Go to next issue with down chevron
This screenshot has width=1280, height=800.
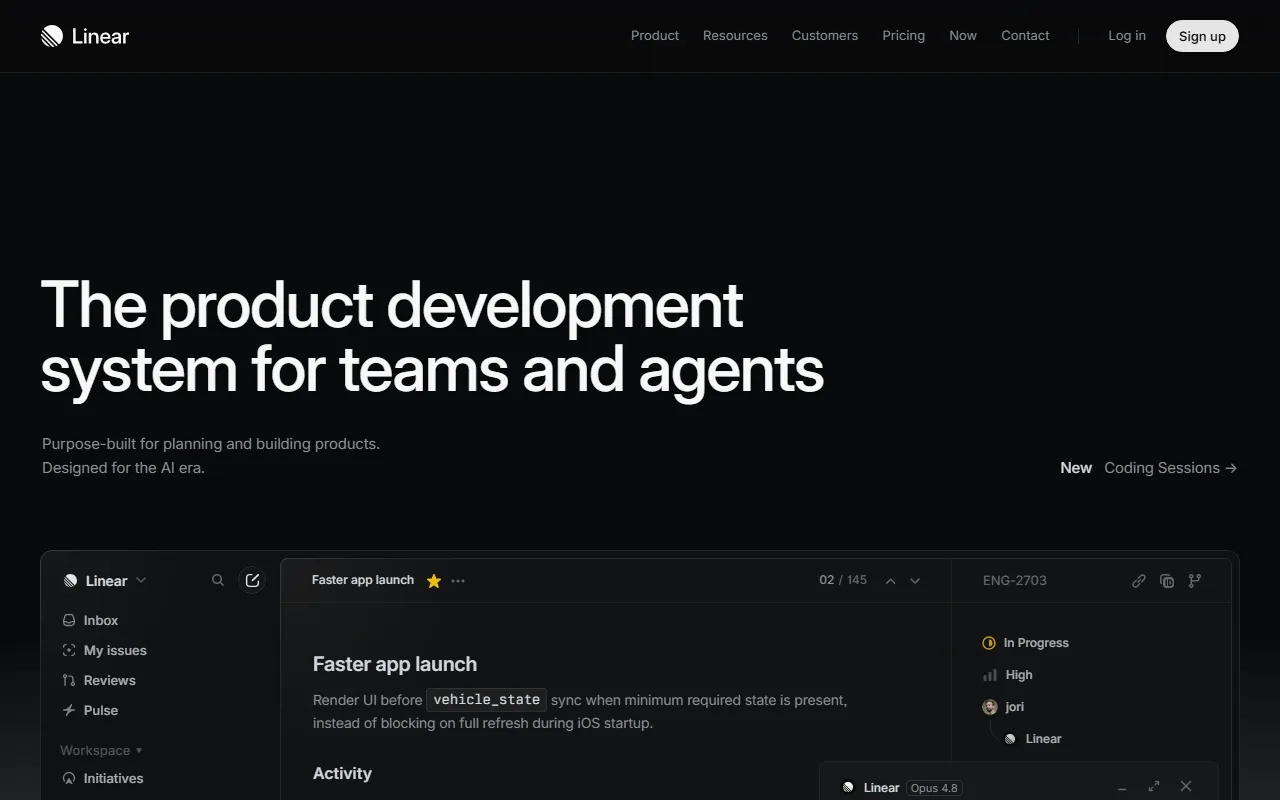[x=915, y=581]
